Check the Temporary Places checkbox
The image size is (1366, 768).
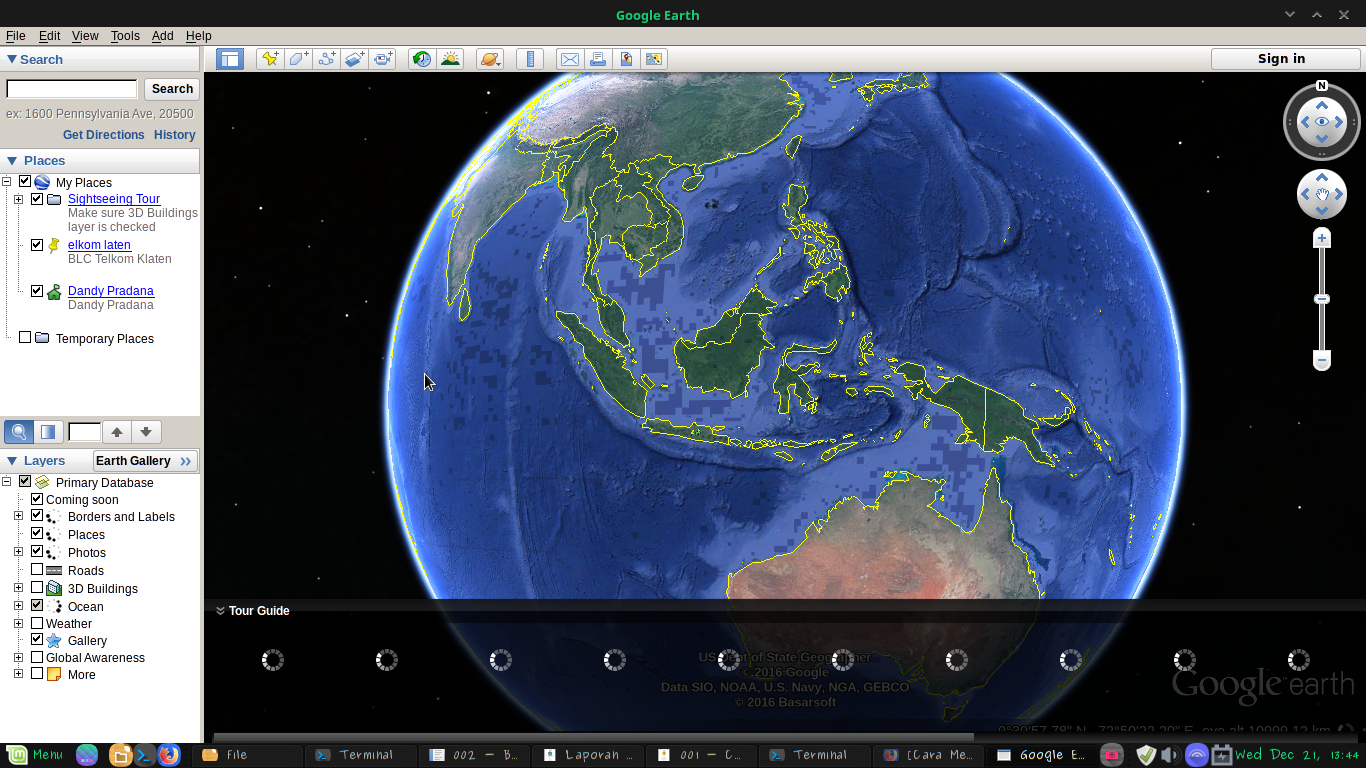[25, 337]
